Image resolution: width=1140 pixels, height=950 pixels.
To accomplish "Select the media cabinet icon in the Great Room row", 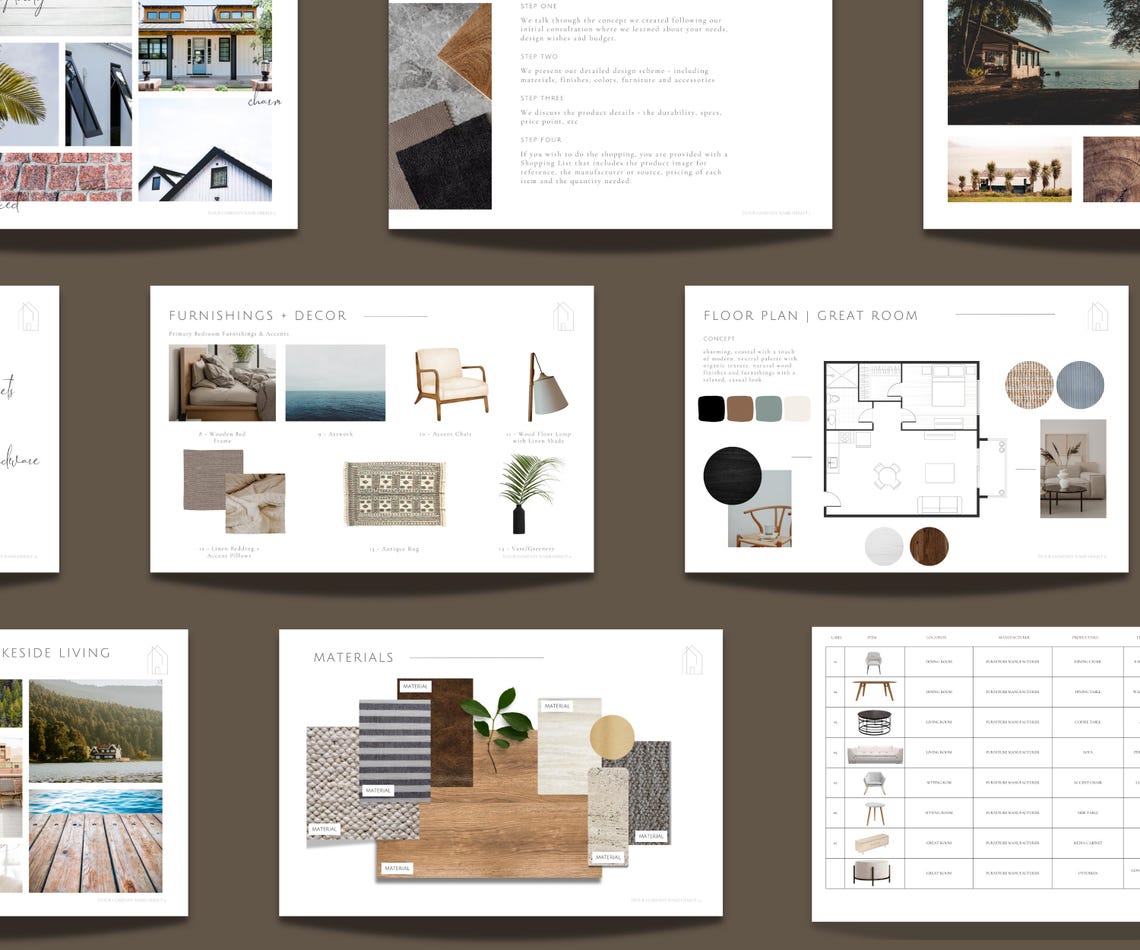I will [871, 842].
